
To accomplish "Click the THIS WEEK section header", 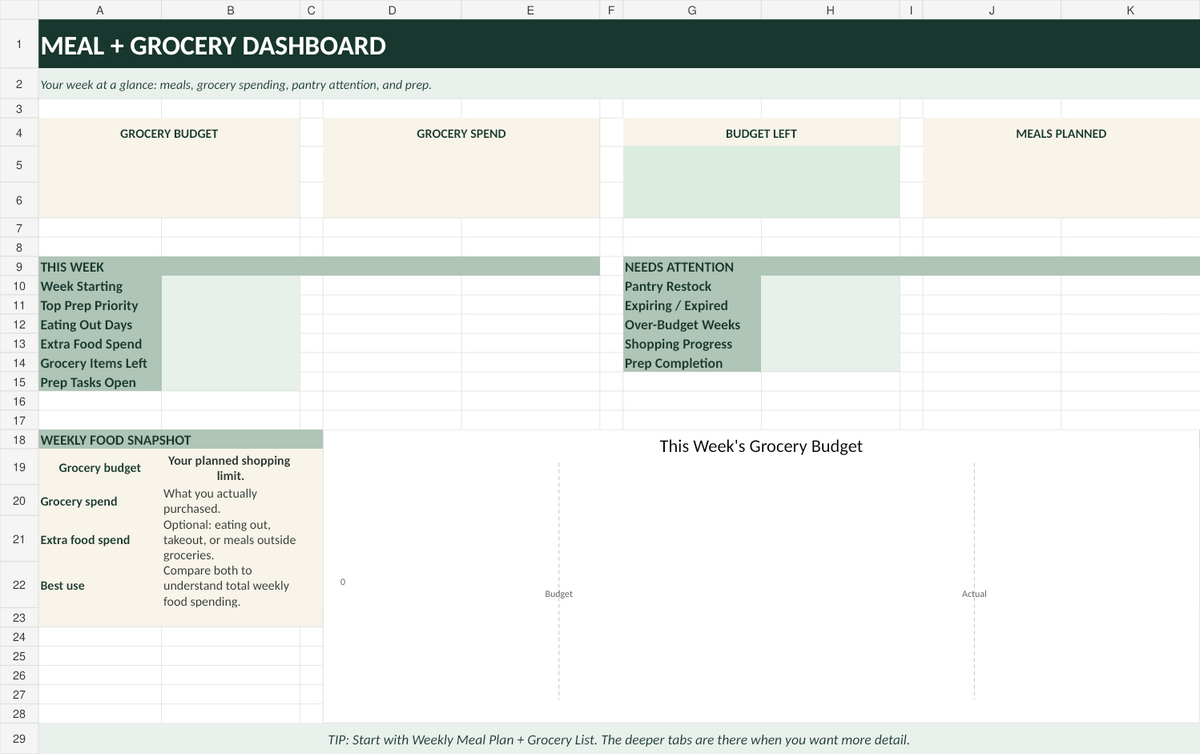I will 319,267.
